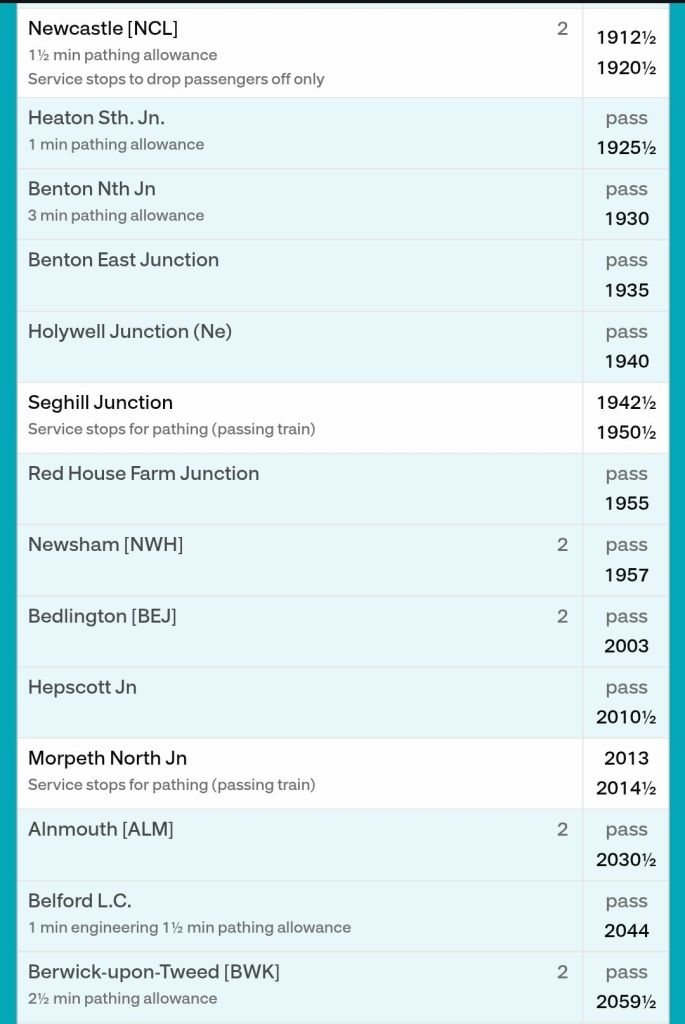Click Seghill Junction's 1942½ arrival time
Viewport: 685px width, 1024px height.
626,403
